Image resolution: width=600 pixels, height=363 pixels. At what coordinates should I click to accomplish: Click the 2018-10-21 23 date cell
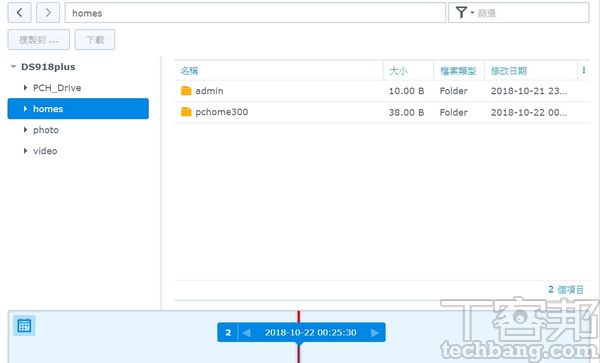pos(529,91)
